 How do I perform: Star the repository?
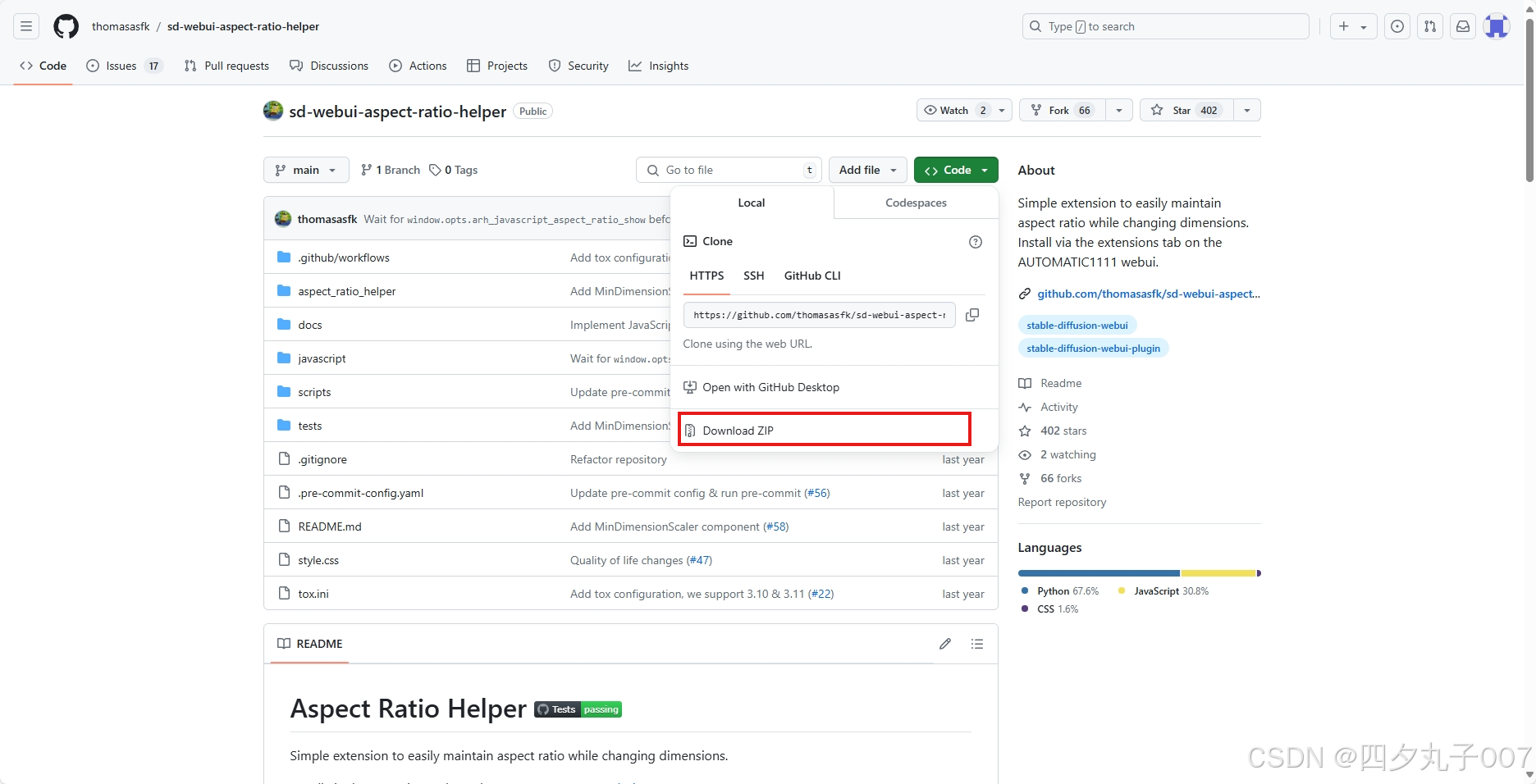click(x=1186, y=110)
